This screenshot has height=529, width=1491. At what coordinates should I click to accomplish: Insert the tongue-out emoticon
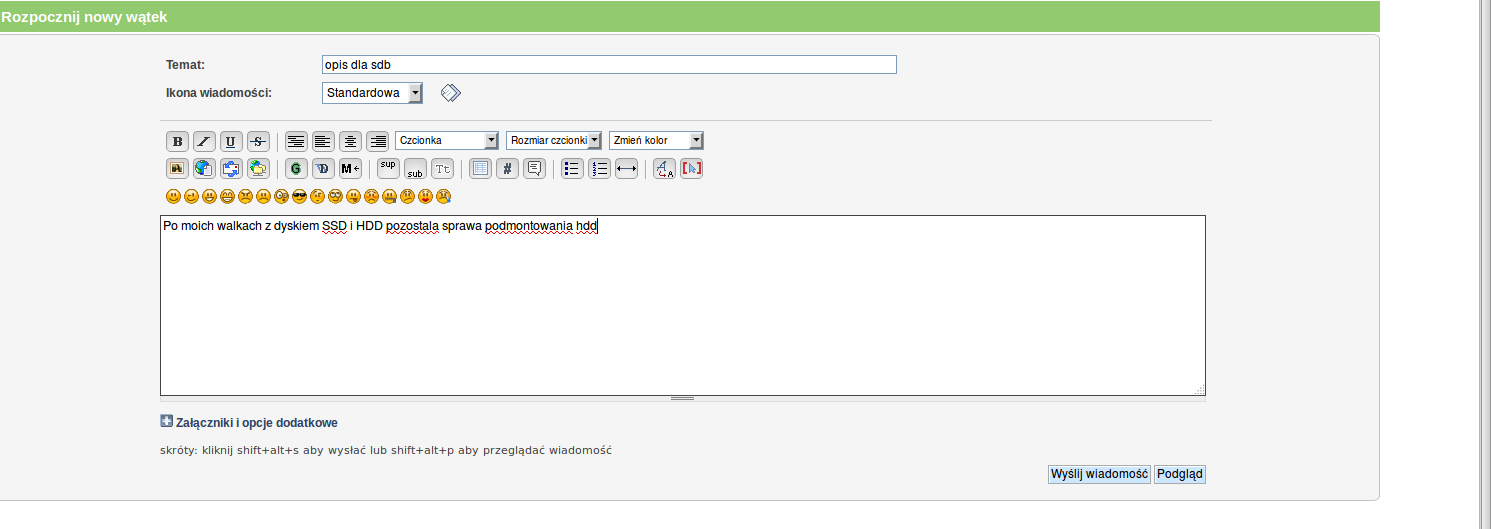pyautogui.click(x=353, y=196)
